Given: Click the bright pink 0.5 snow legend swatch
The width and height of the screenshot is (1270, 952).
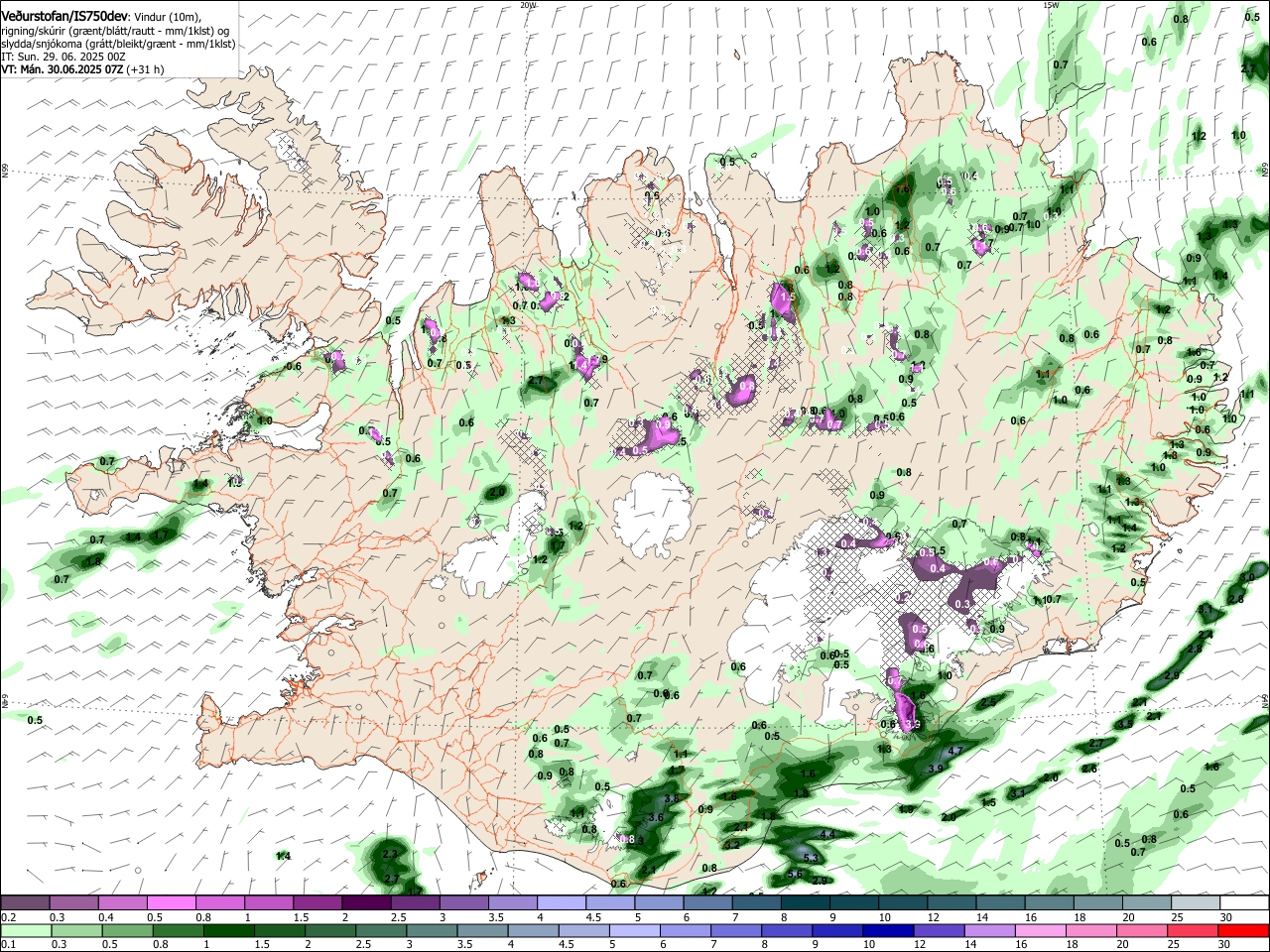Looking at the screenshot, I should pos(172,903).
